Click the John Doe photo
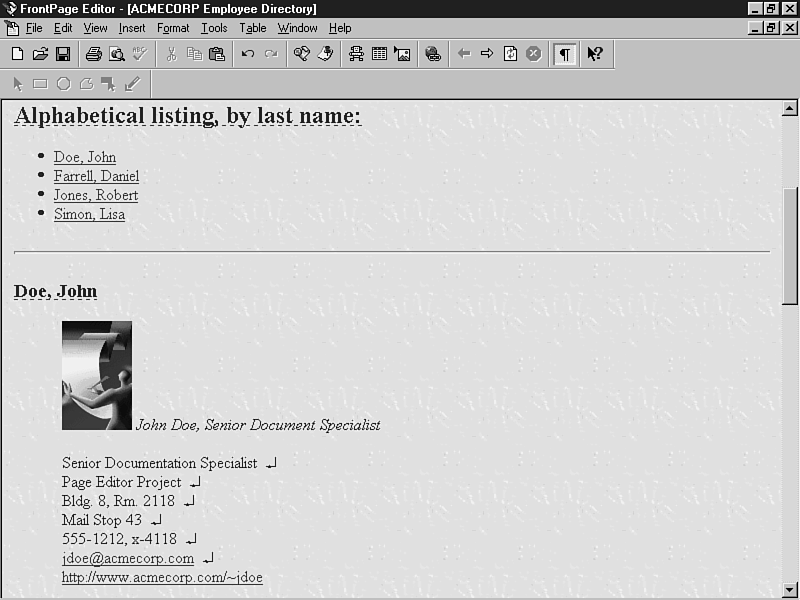The width and height of the screenshot is (800, 600). [97, 375]
